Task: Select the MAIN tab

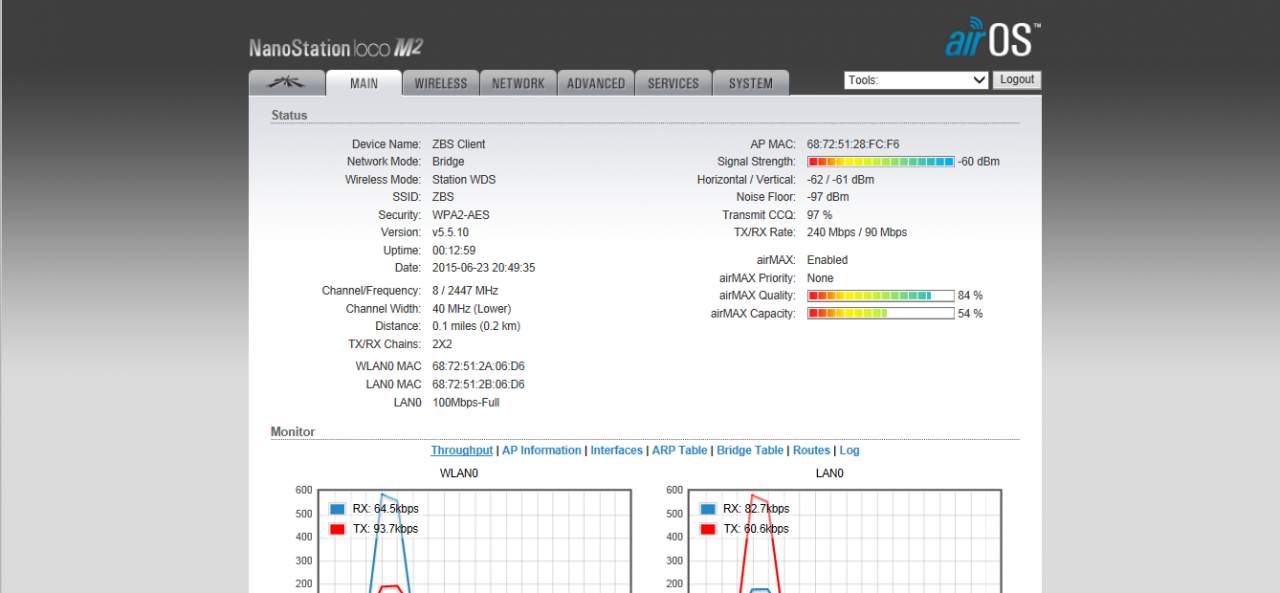Action: [x=364, y=83]
